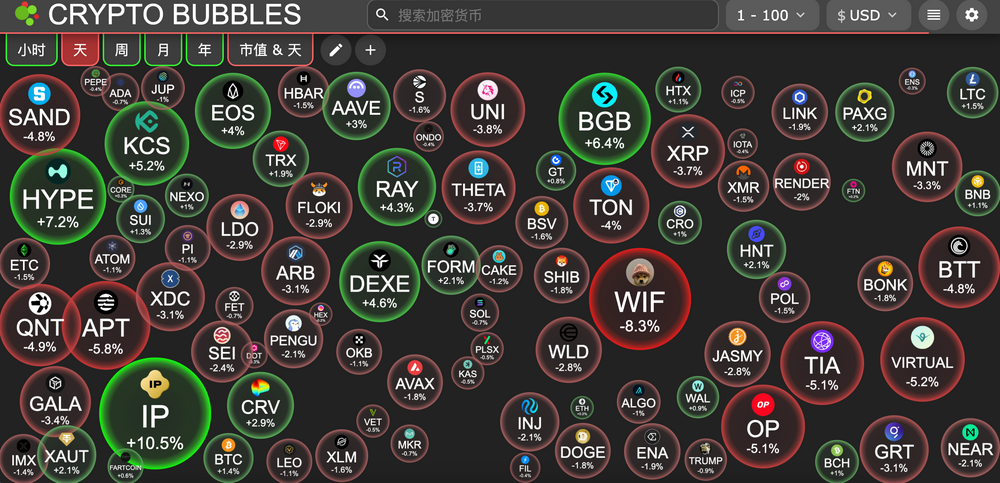Select the WIF bubble
The width and height of the screenshot is (1000, 483).
(x=640, y=299)
